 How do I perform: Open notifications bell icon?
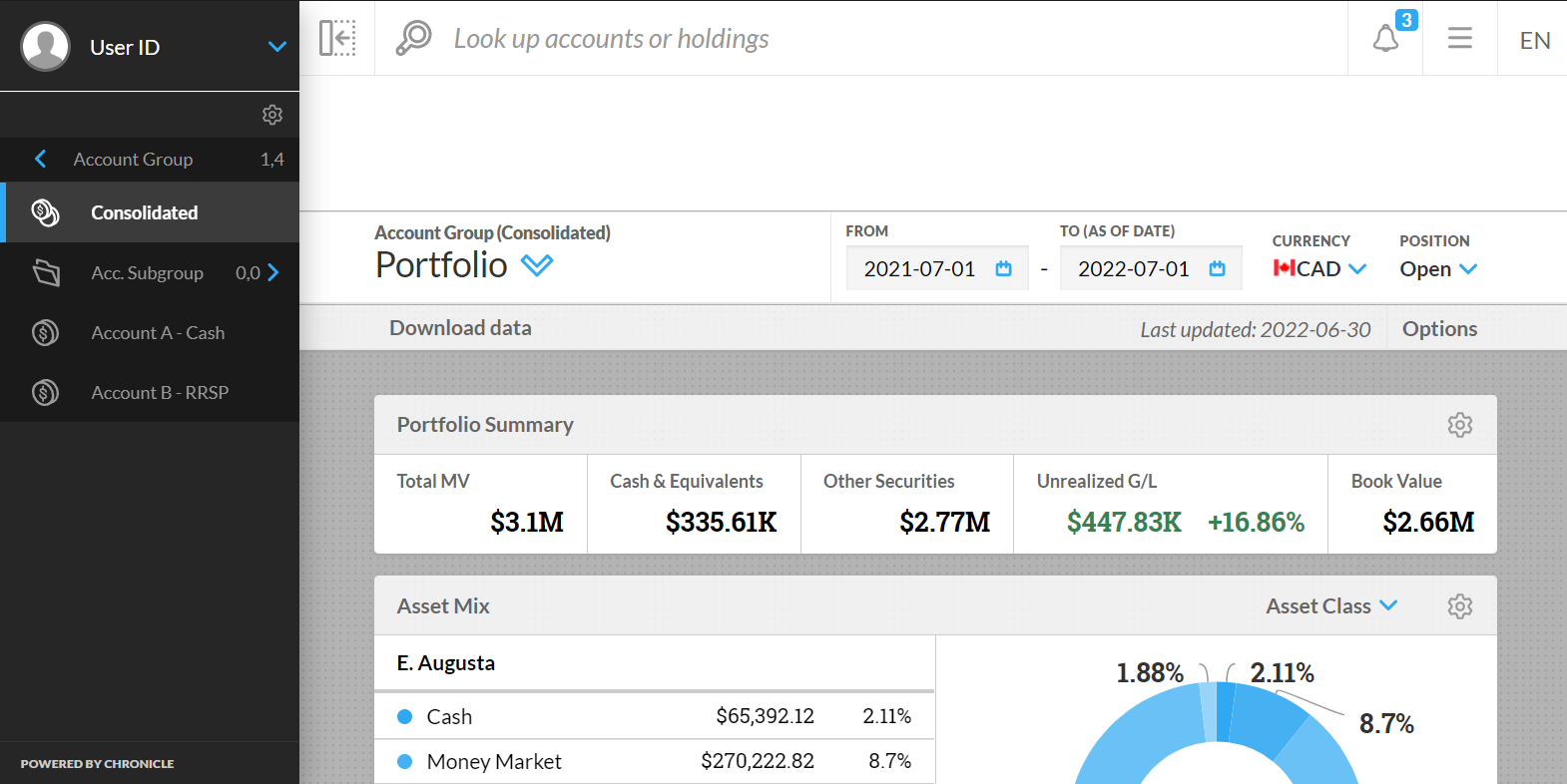point(1385,39)
